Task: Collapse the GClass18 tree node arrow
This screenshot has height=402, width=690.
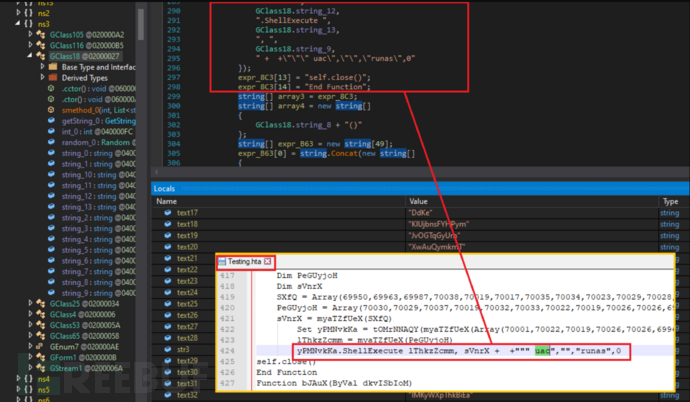Action: 30,55
